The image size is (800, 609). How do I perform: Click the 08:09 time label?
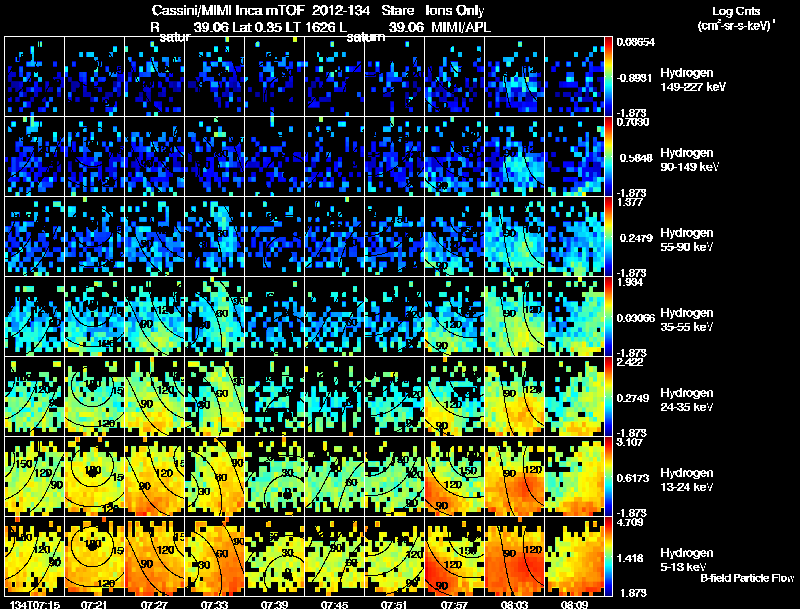574,604
